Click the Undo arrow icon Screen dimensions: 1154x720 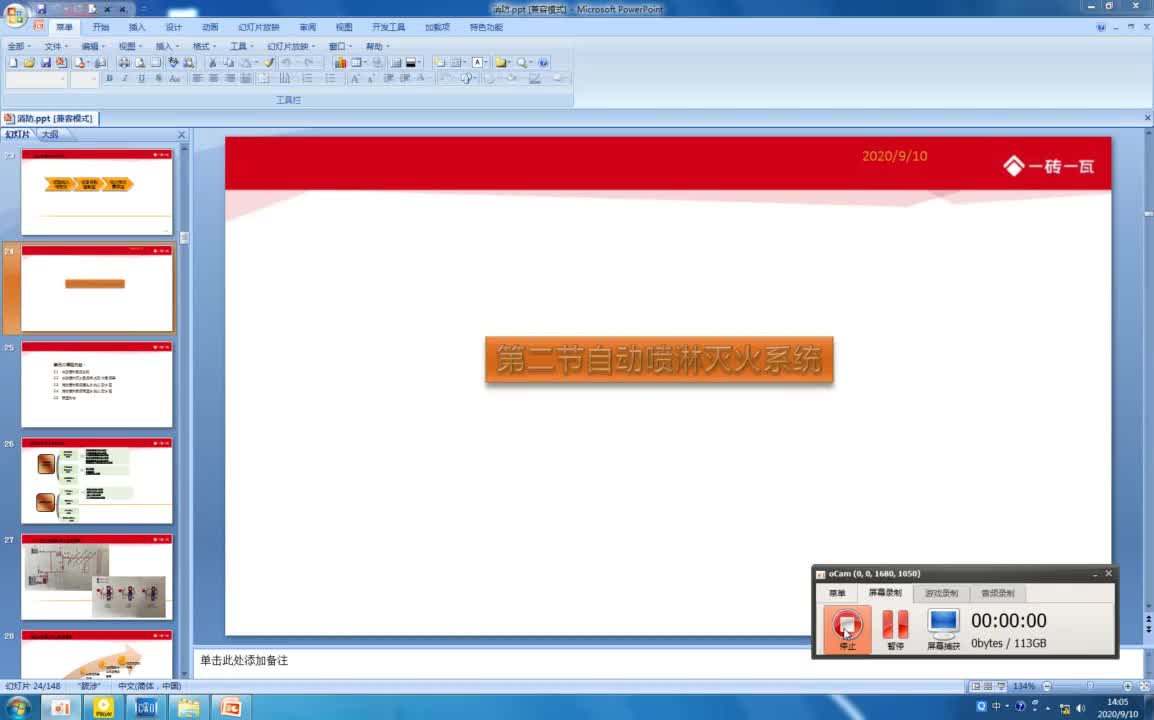(286, 63)
